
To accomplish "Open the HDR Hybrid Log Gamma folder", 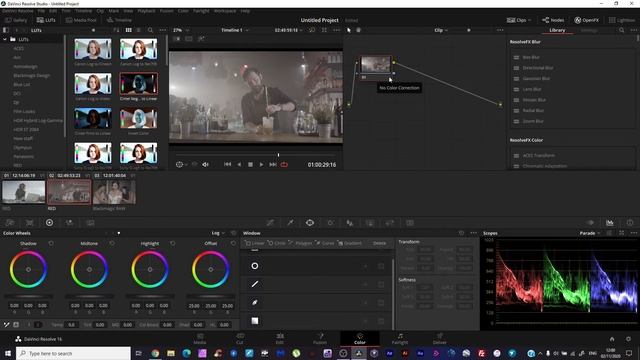I will pos(38,120).
